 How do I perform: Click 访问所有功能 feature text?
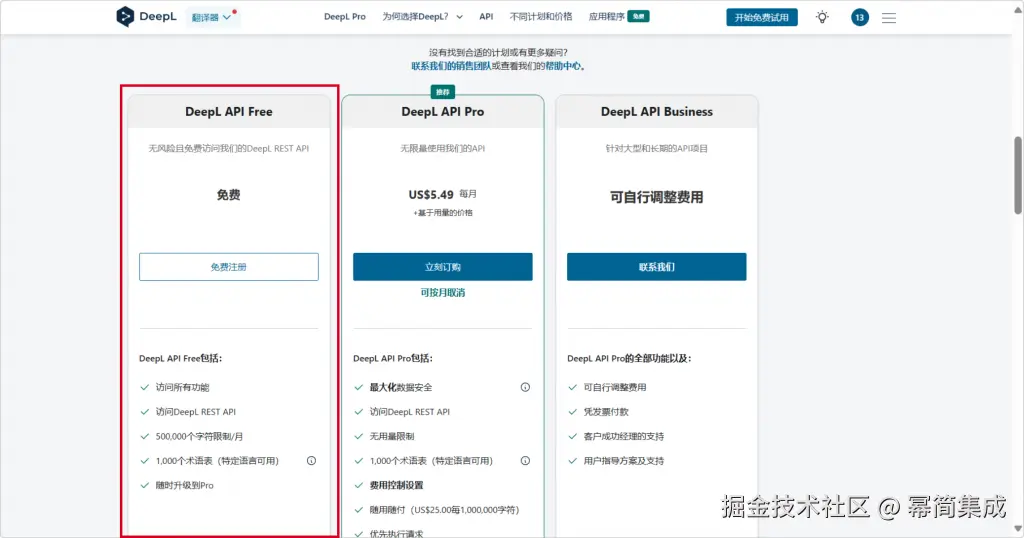click(x=182, y=387)
